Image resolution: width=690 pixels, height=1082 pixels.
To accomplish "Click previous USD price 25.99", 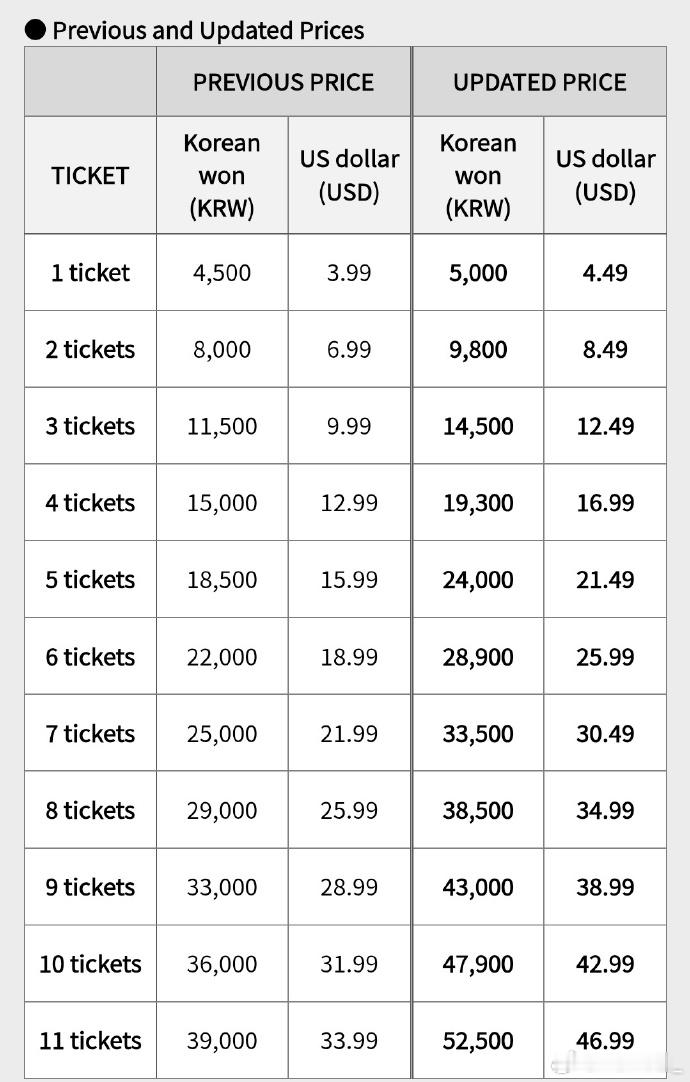I will coord(349,810).
